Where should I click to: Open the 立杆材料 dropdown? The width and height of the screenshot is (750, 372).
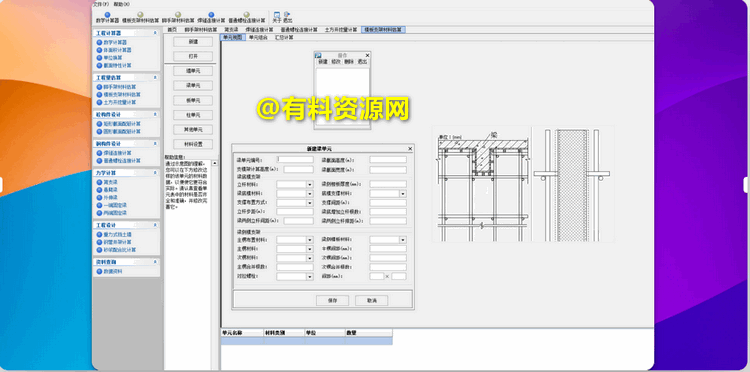(310, 185)
